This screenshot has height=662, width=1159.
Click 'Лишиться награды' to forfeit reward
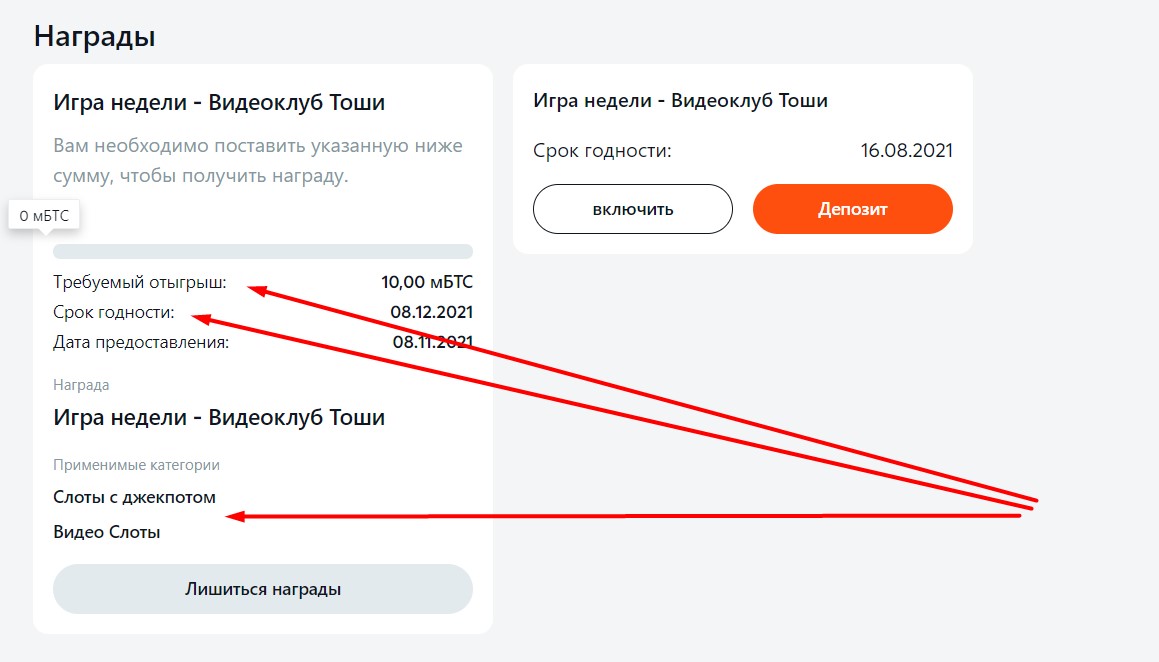pos(262,589)
